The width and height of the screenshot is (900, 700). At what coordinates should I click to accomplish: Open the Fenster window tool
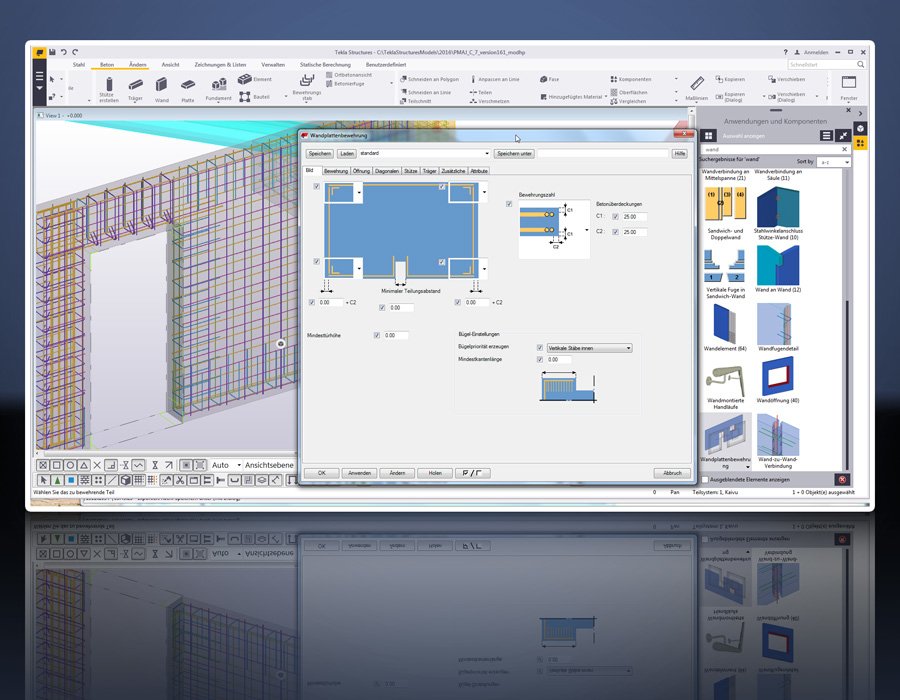[849, 88]
